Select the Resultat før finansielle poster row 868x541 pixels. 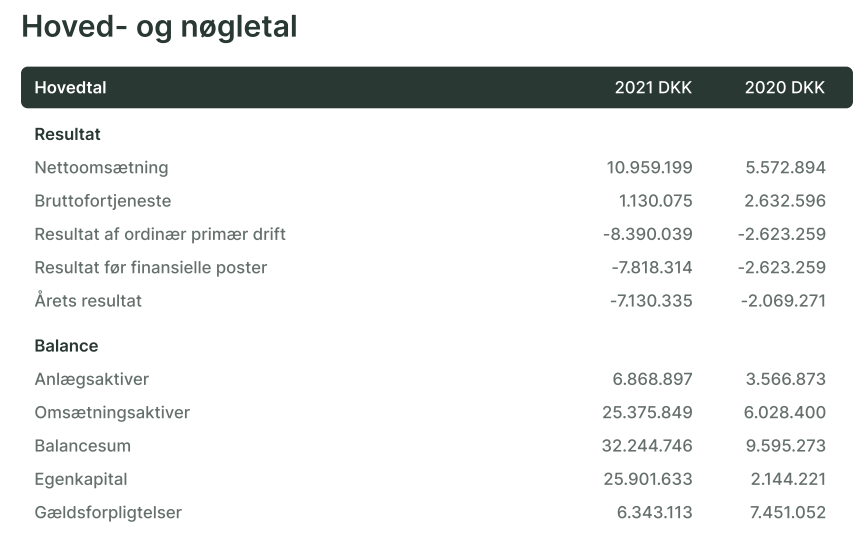pos(430,267)
